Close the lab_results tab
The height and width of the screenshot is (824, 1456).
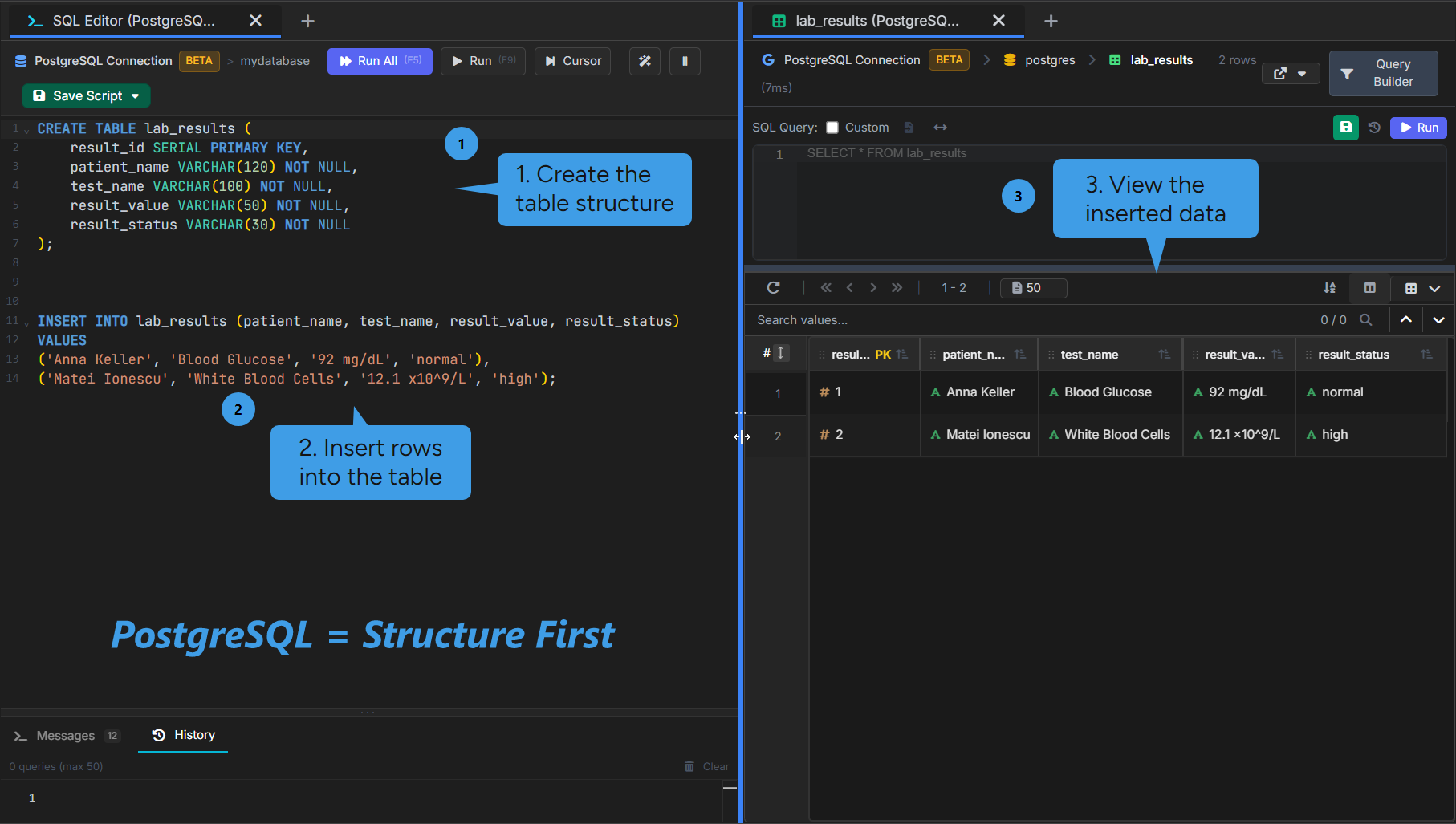pyautogui.click(x=998, y=21)
